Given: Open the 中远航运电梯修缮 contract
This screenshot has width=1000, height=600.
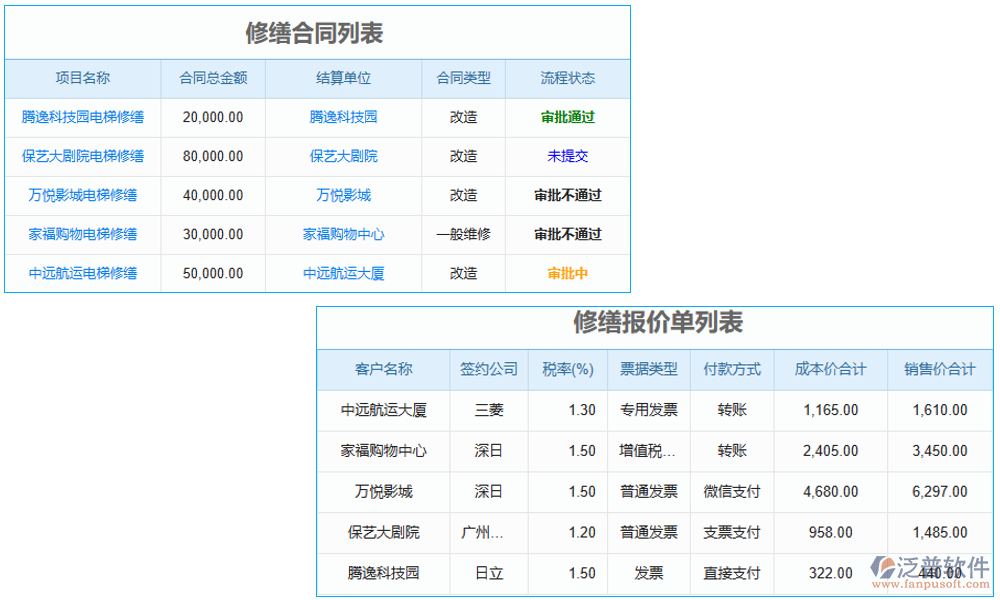Looking at the screenshot, I should point(84,273).
